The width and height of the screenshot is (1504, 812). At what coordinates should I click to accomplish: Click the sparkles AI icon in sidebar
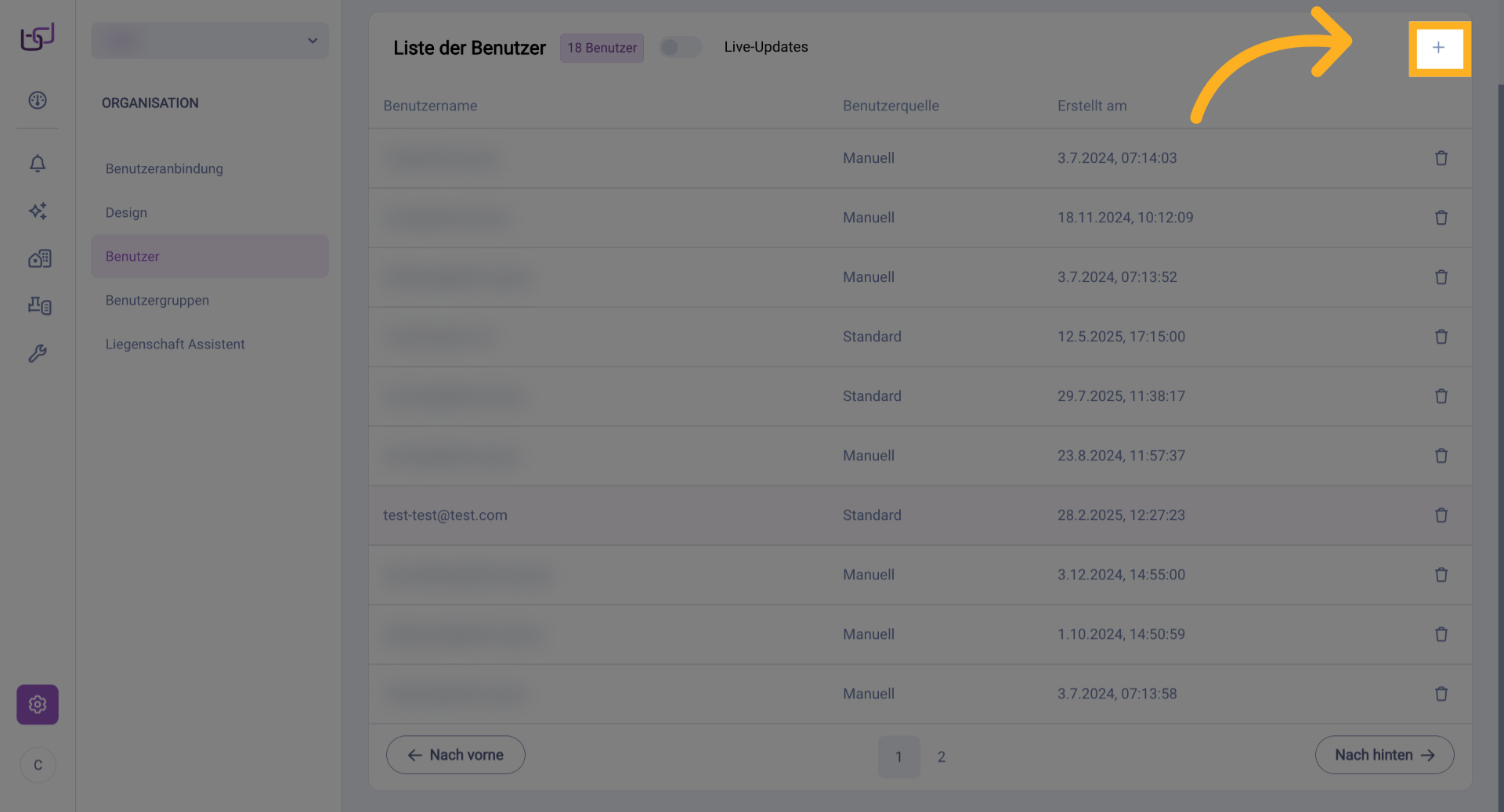coord(38,211)
